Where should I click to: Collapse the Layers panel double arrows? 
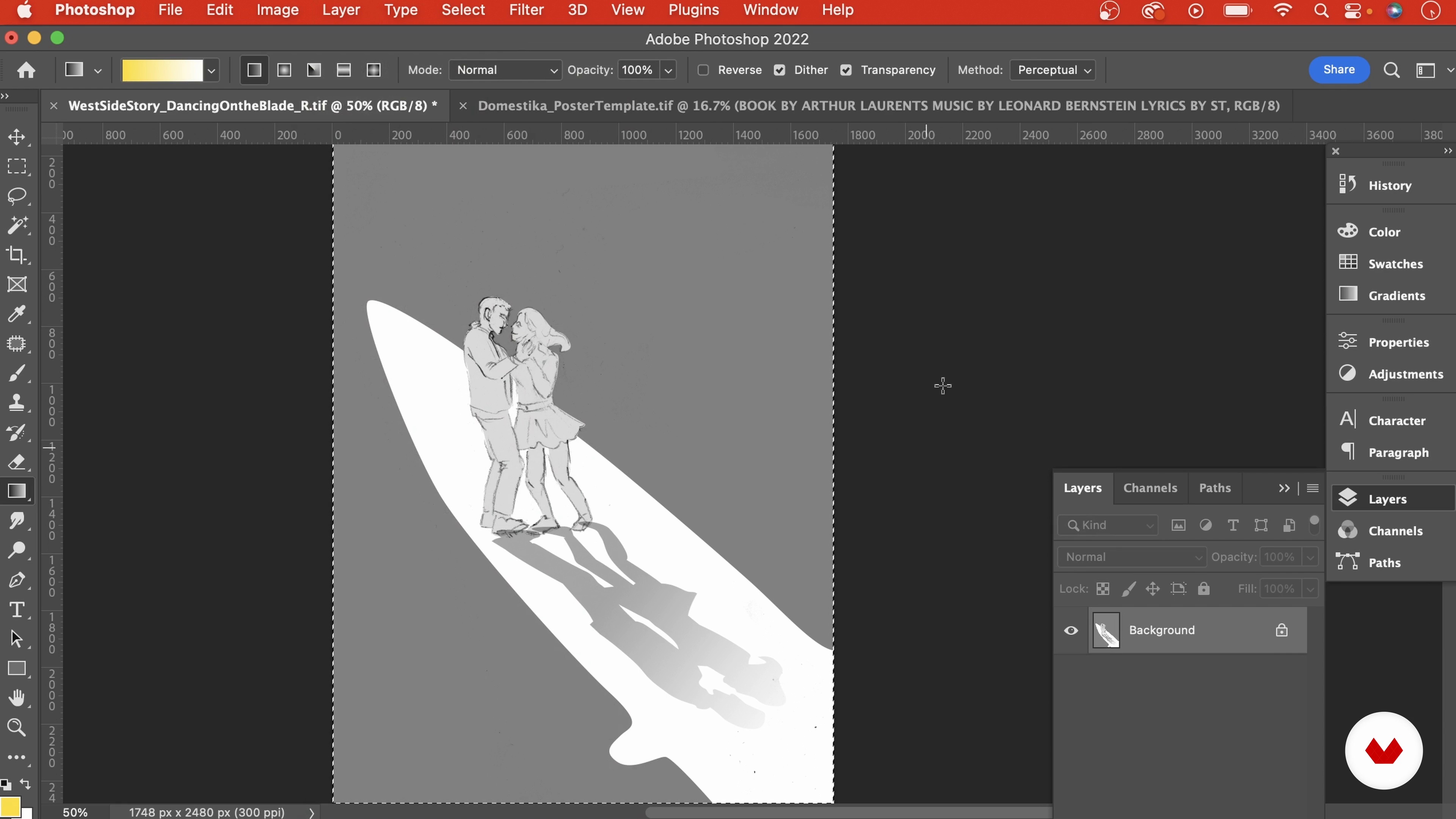tap(1284, 488)
